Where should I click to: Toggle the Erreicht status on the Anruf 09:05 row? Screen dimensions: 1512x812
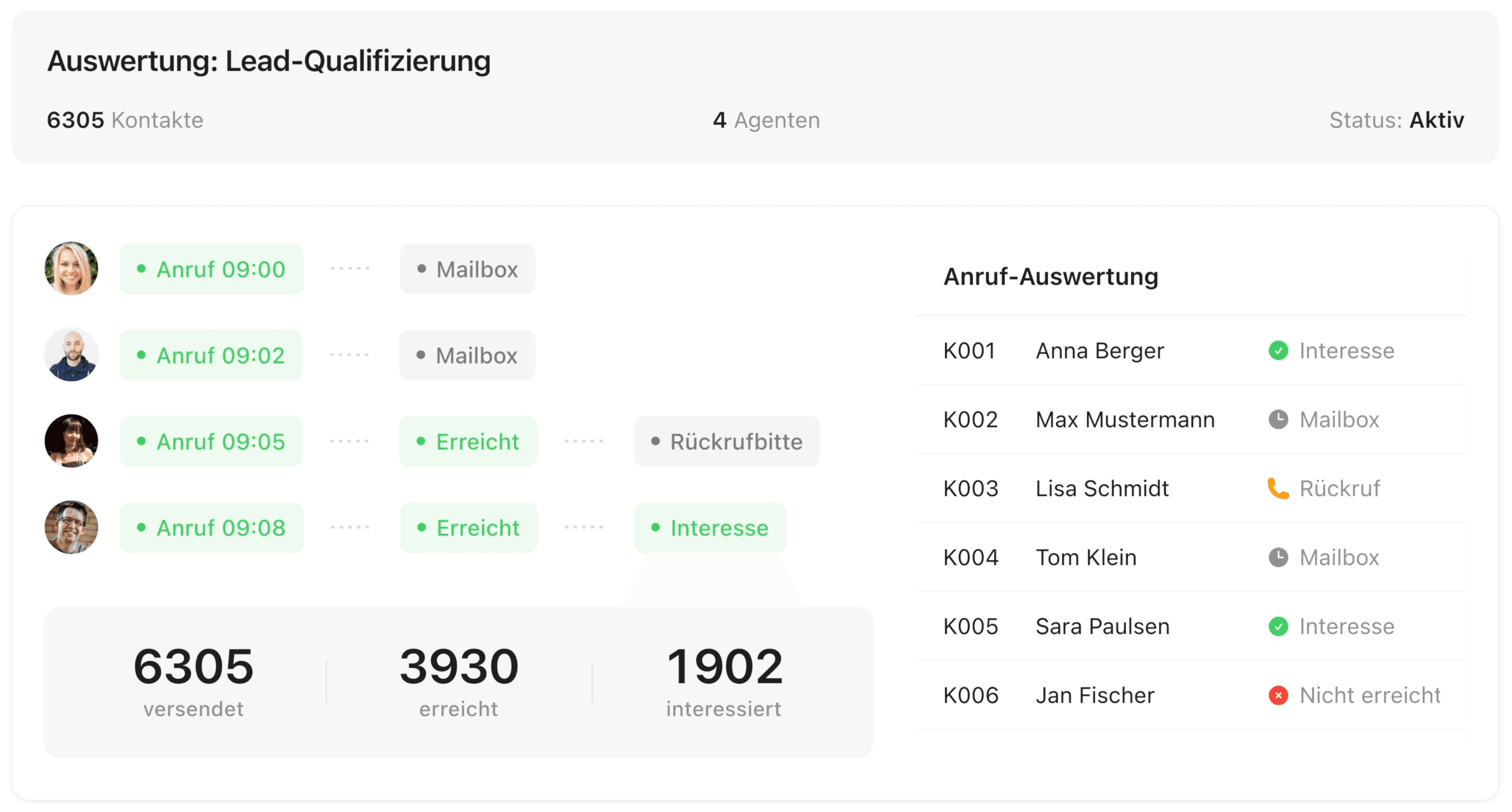click(468, 441)
